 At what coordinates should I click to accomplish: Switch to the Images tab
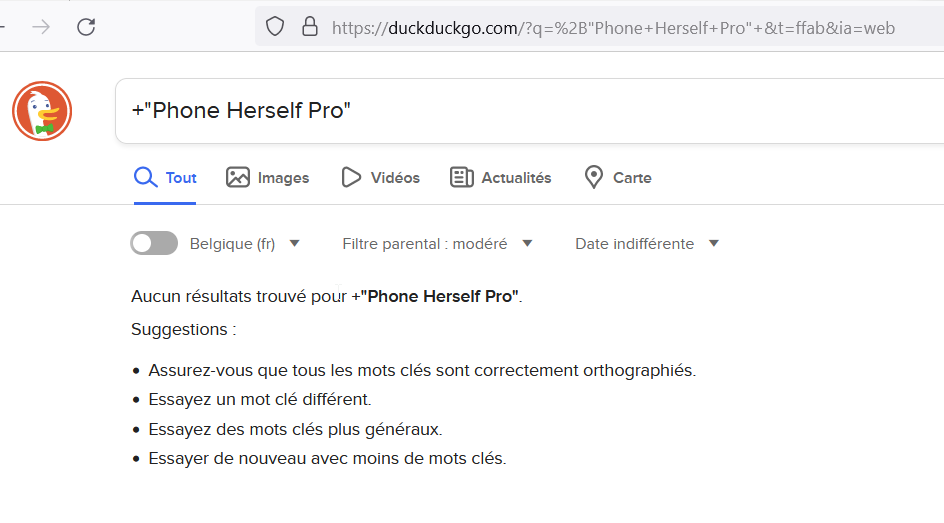tap(283, 178)
